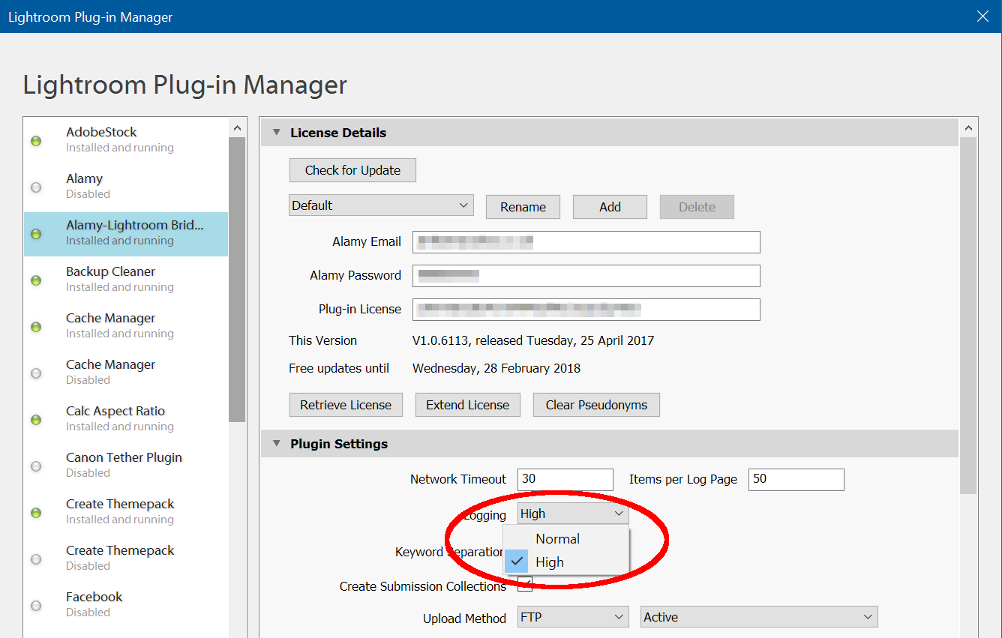Select the Backup Cleaner plug-in
Screen dimensions: 1002x638
click(126, 279)
